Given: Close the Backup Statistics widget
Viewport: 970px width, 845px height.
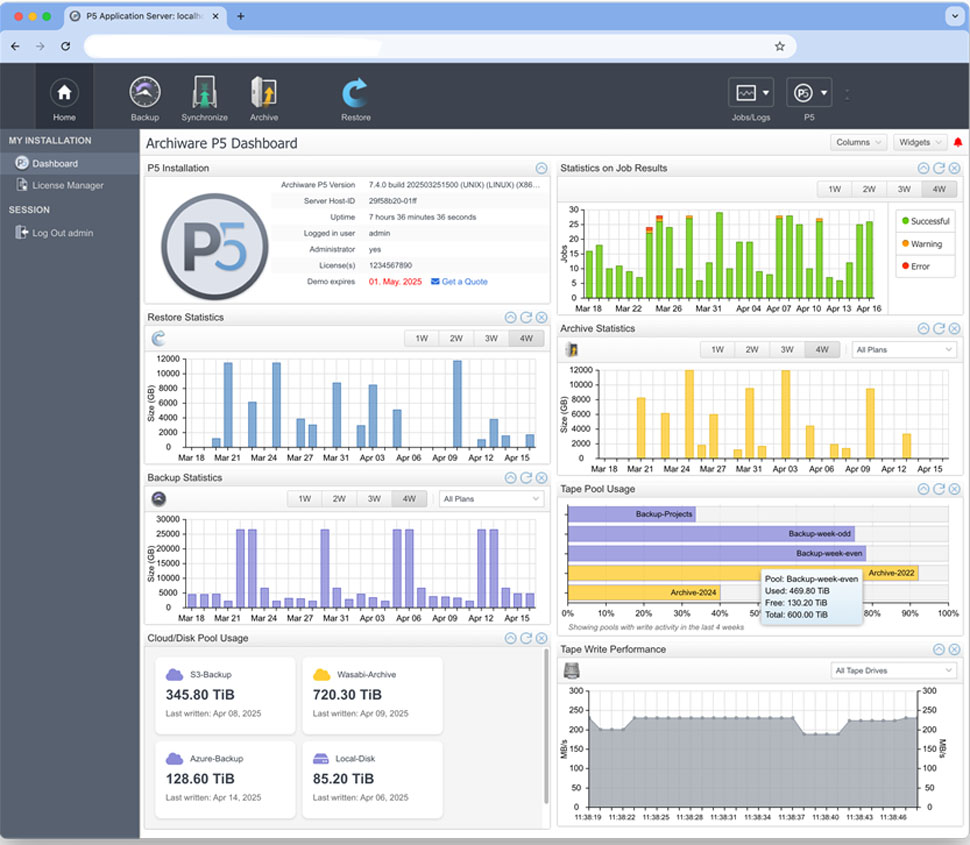Looking at the screenshot, I should point(541,478).
